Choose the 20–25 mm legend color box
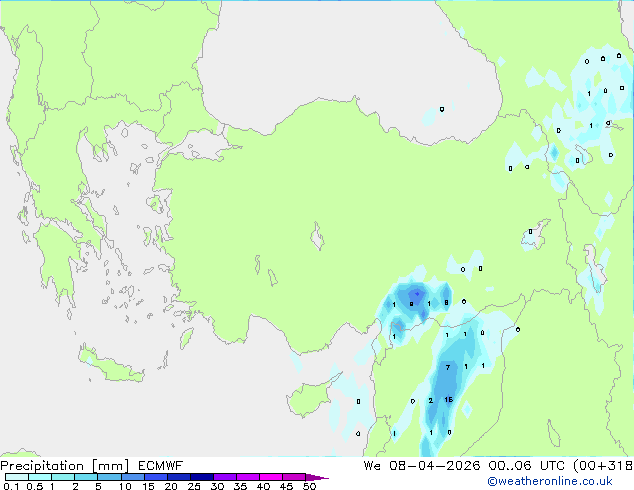This screenshot has width=634, height=490. pos(179,477)
